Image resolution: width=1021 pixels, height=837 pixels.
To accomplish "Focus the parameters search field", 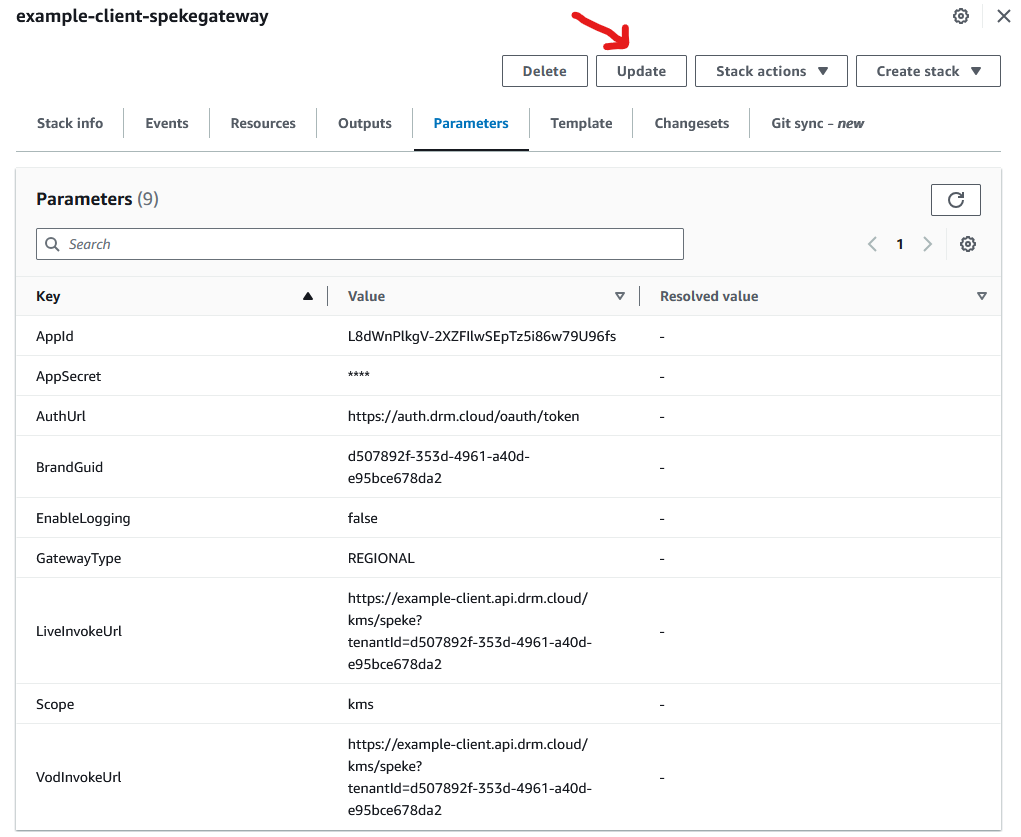I will pyautogui.click(x=360, y=244).
